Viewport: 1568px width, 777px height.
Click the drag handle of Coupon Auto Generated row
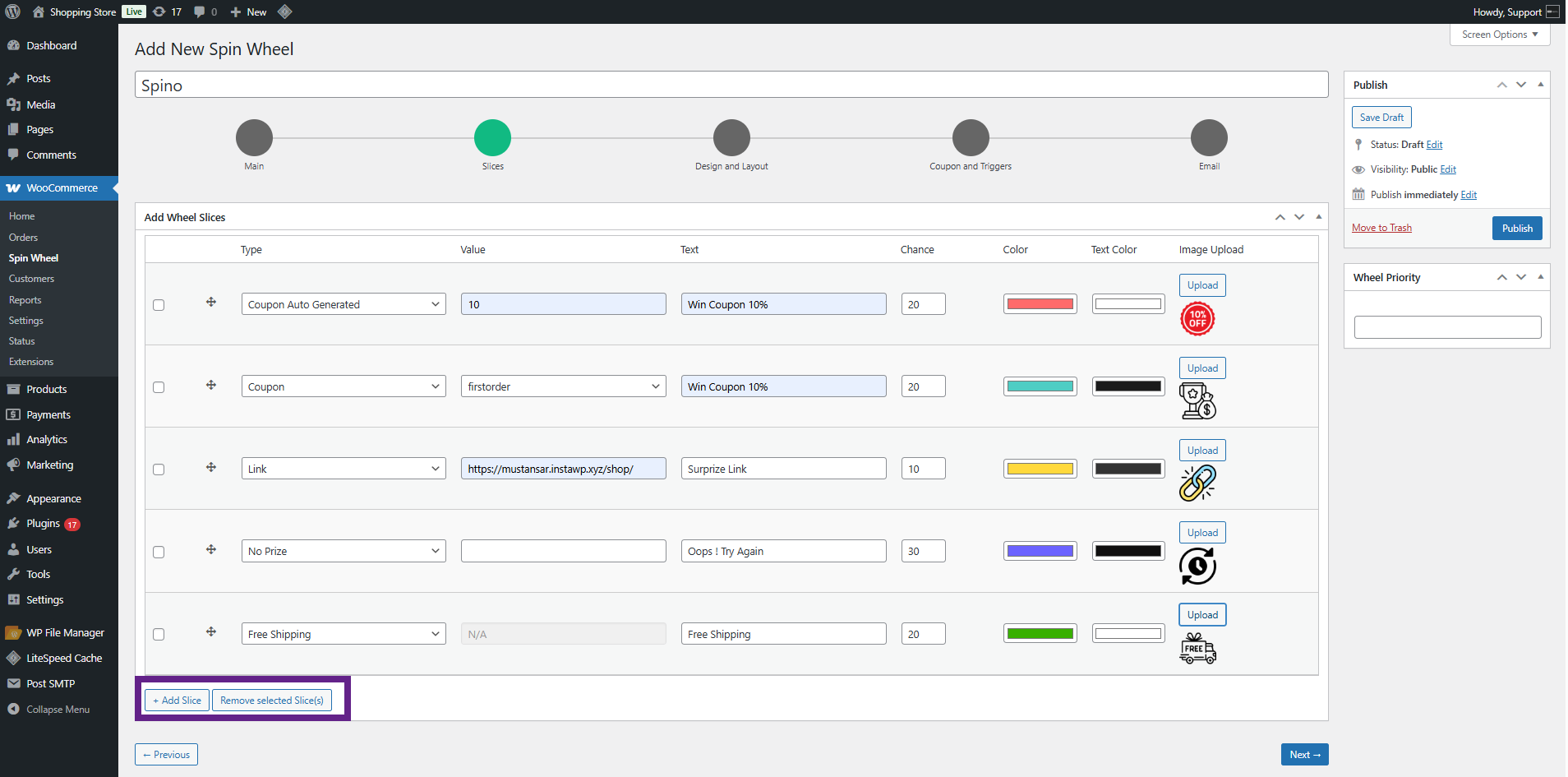(x=211, y=303)
